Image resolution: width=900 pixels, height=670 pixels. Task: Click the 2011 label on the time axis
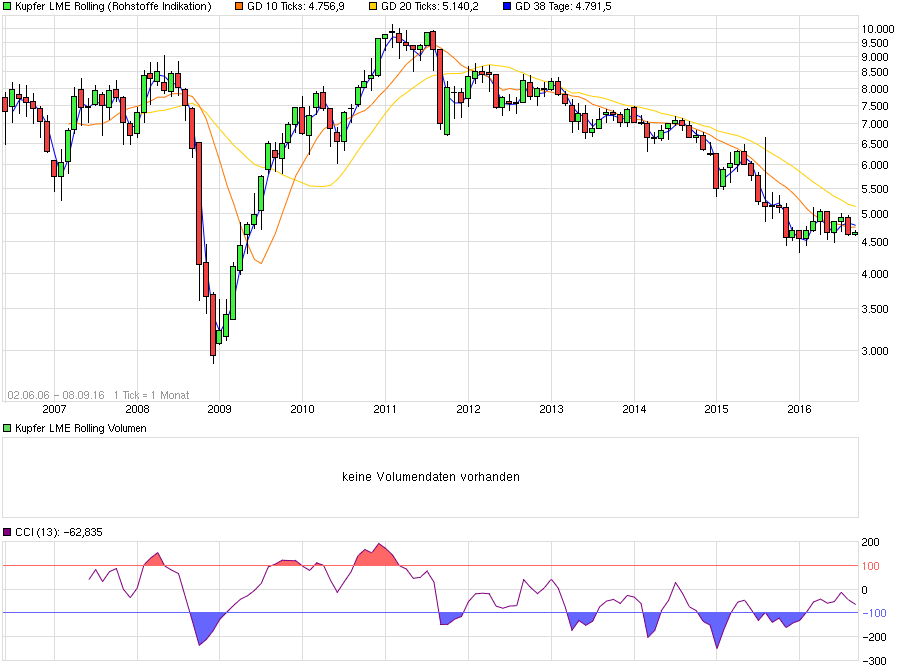pos(385,409)
